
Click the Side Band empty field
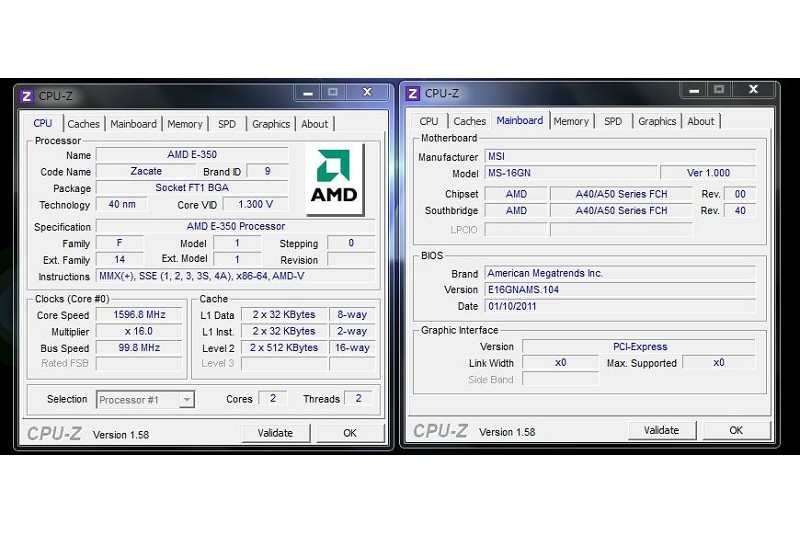561,379
